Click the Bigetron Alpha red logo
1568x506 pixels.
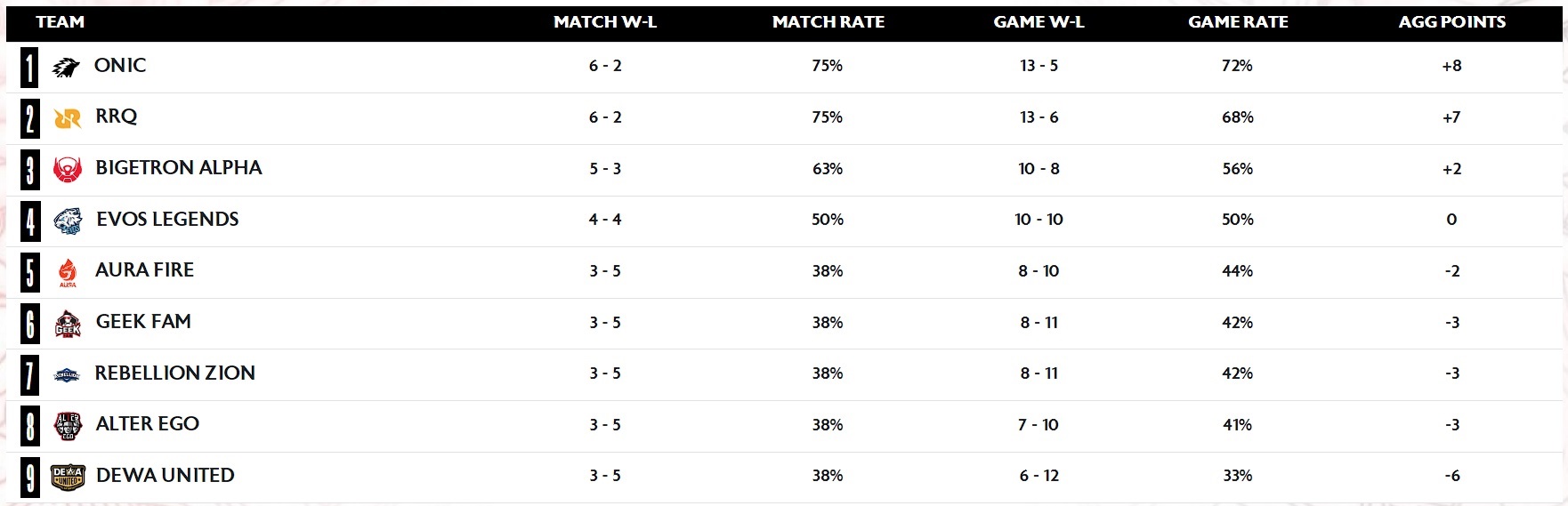click(68, 169)
